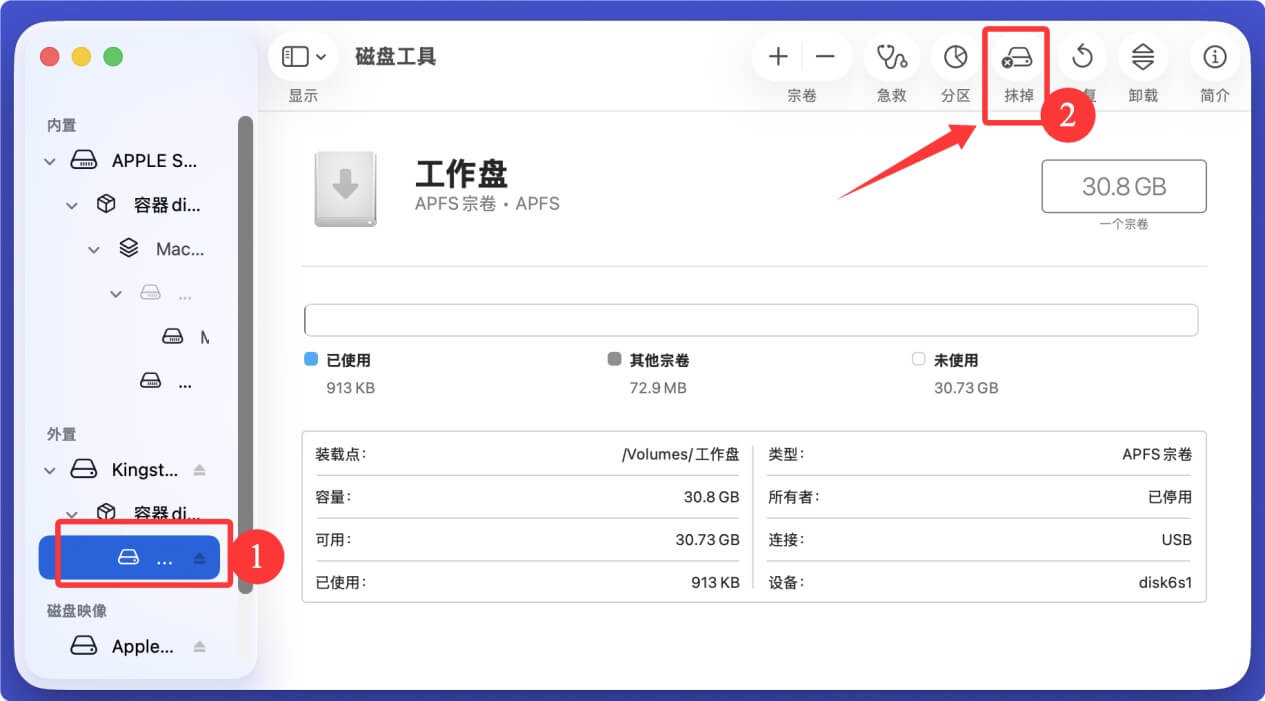
Task: Show volume info using 简介 icon
Action: (1214, 57)
